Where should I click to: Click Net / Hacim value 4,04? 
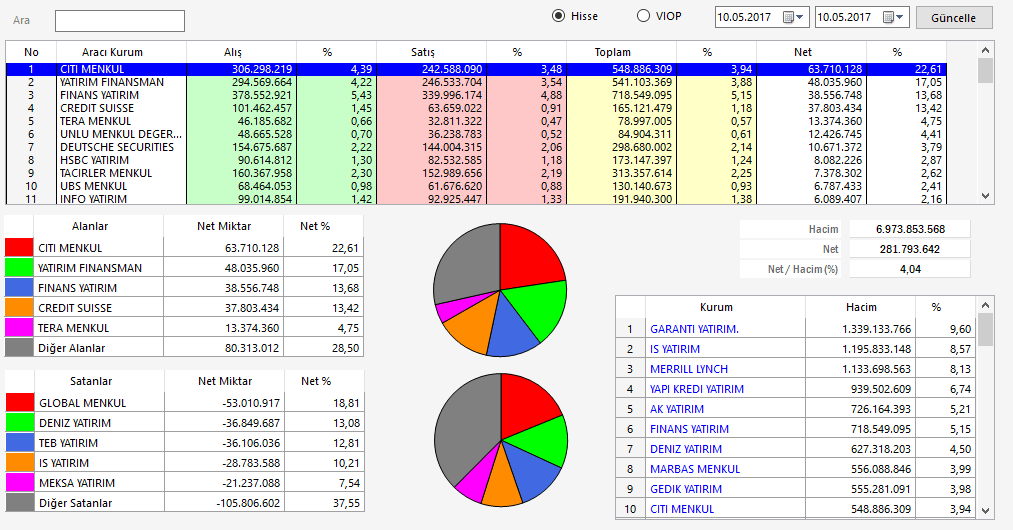910,269
